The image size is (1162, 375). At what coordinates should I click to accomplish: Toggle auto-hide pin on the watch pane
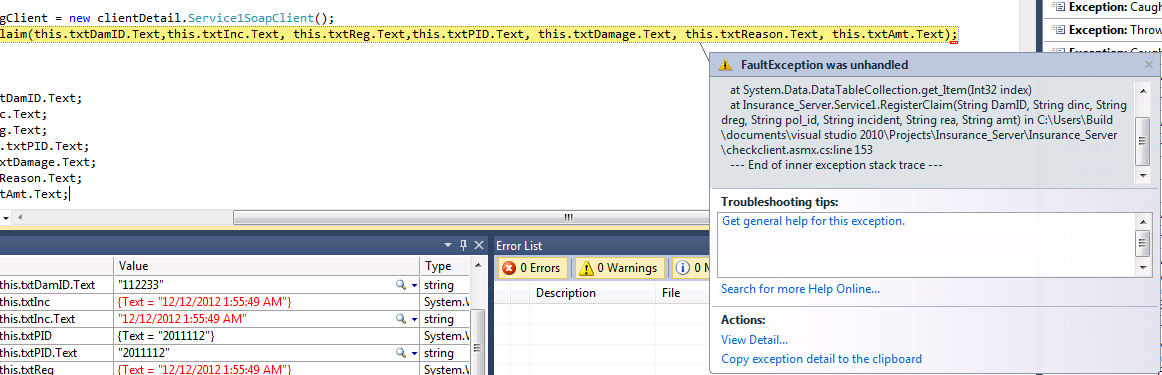(464, 245)
